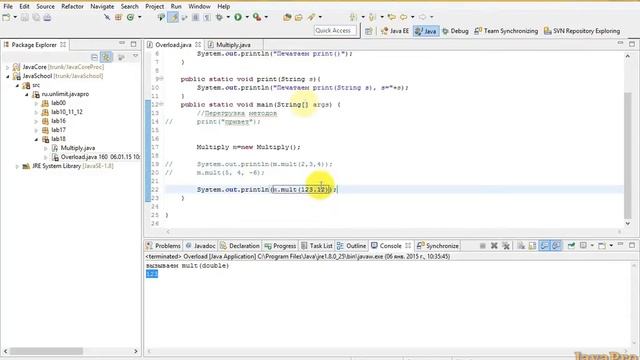The height and width of the screenshot is (360, 640).
Task: Collapse the JavaSchool project node
Action: click(x=7, y=76)
